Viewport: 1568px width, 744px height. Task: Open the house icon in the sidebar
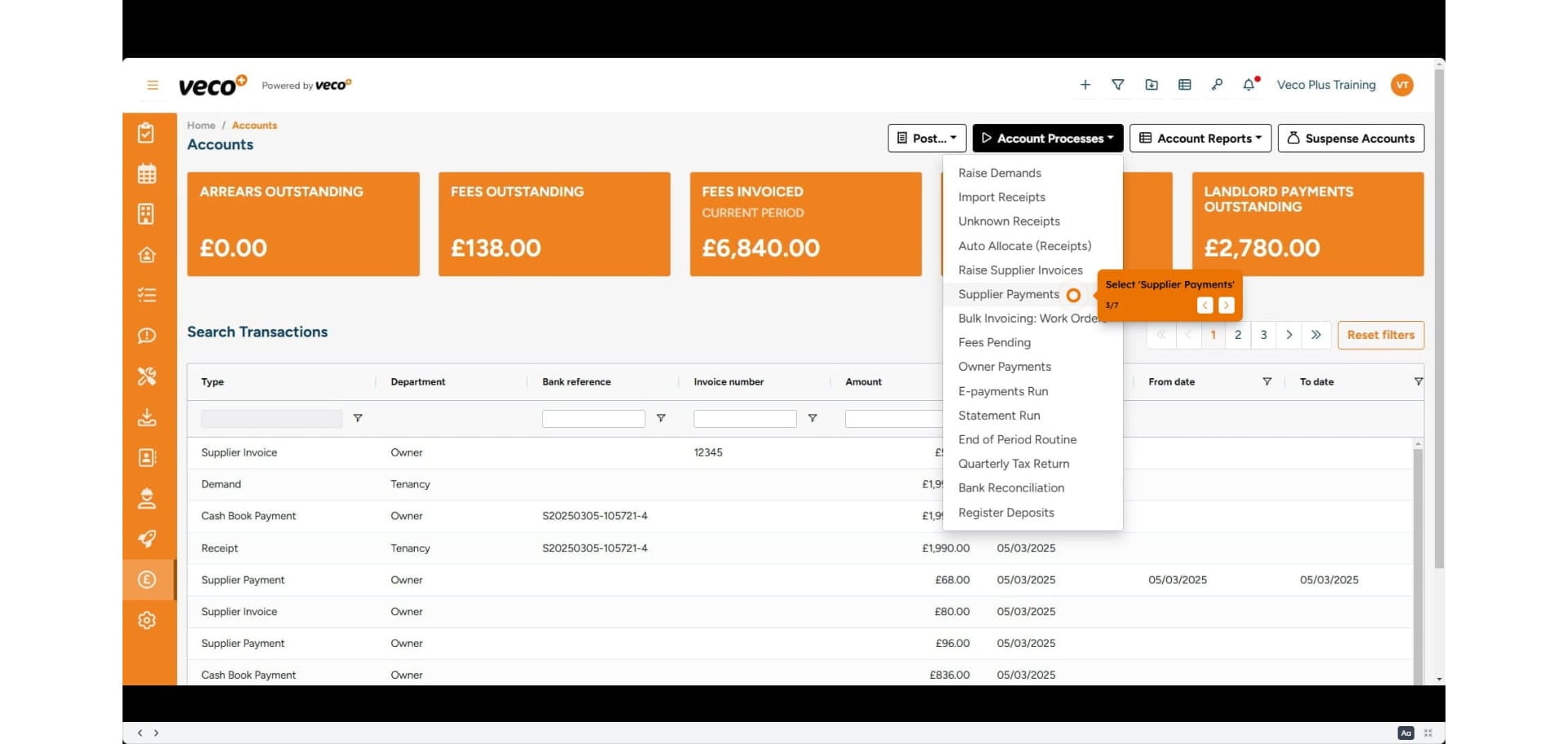pyautogui.click(x=147, y=255)
